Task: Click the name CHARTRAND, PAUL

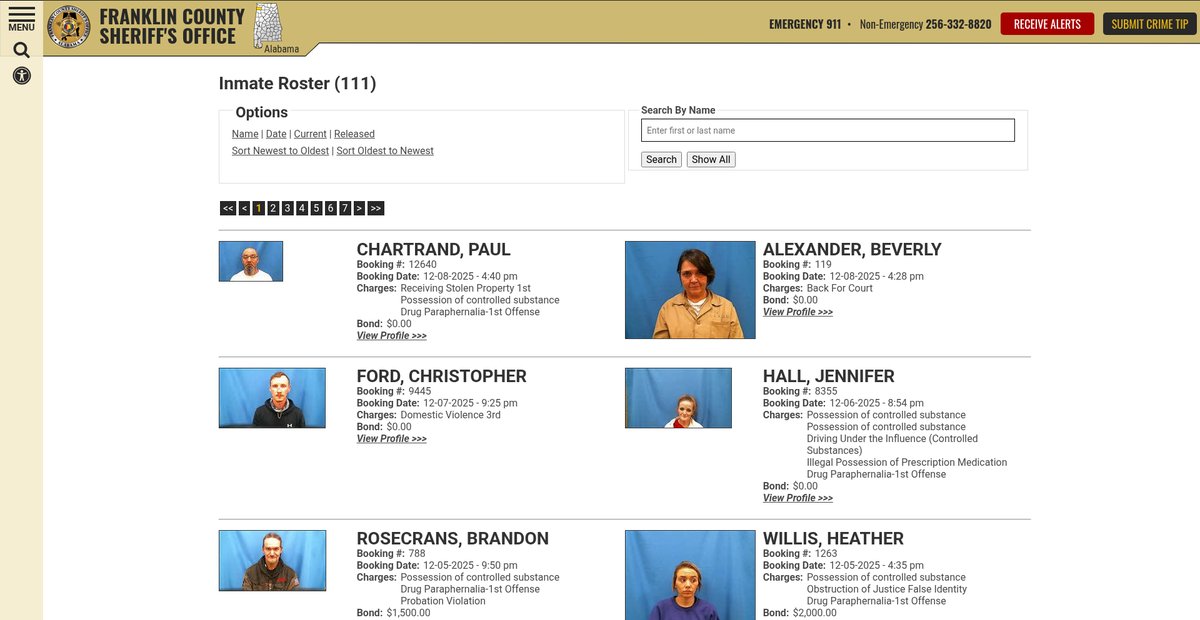Action: tap(434, 250)
